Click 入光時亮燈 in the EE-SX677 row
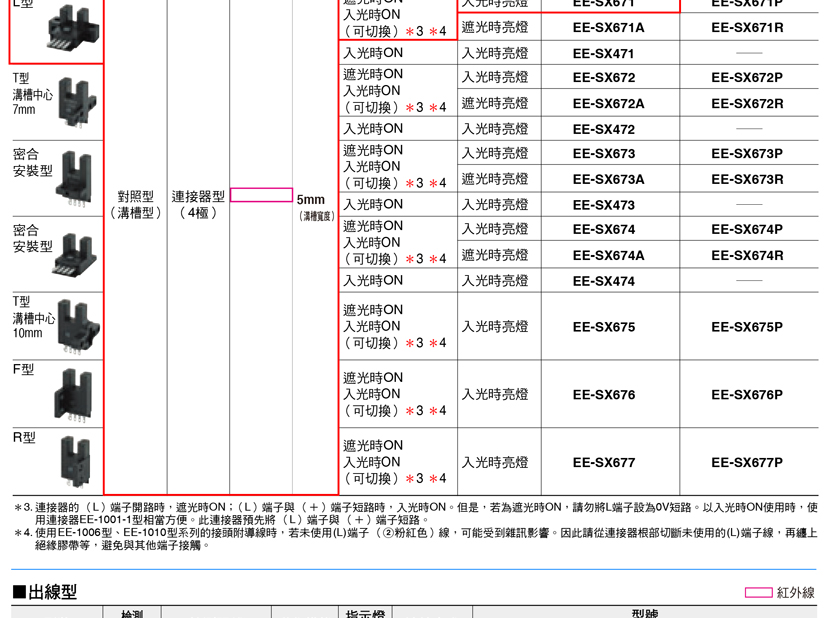Viewport: 830px width, 618px height. pos(495,463)
